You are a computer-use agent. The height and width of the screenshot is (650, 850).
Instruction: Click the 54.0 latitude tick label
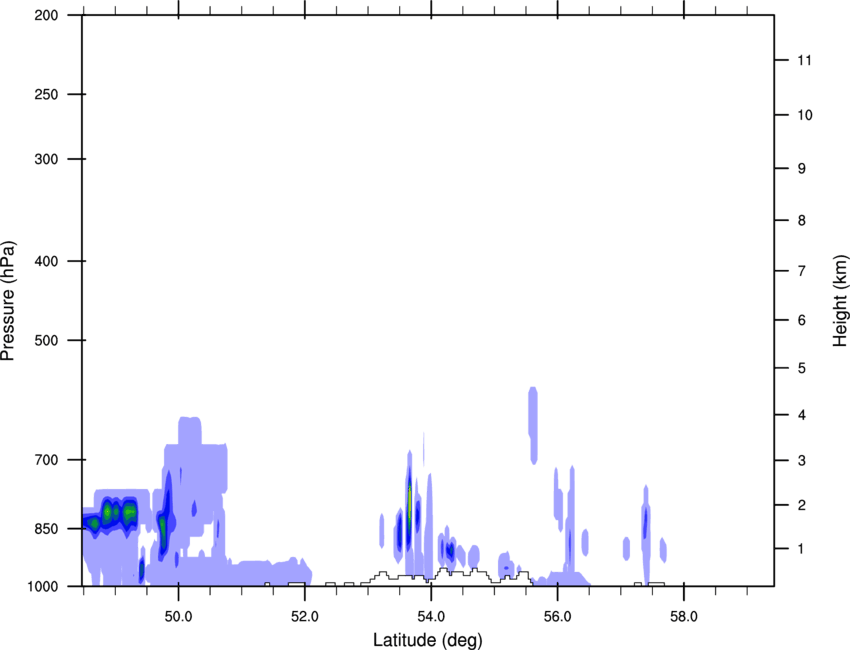pyautogui.click(x=432, y=617)
